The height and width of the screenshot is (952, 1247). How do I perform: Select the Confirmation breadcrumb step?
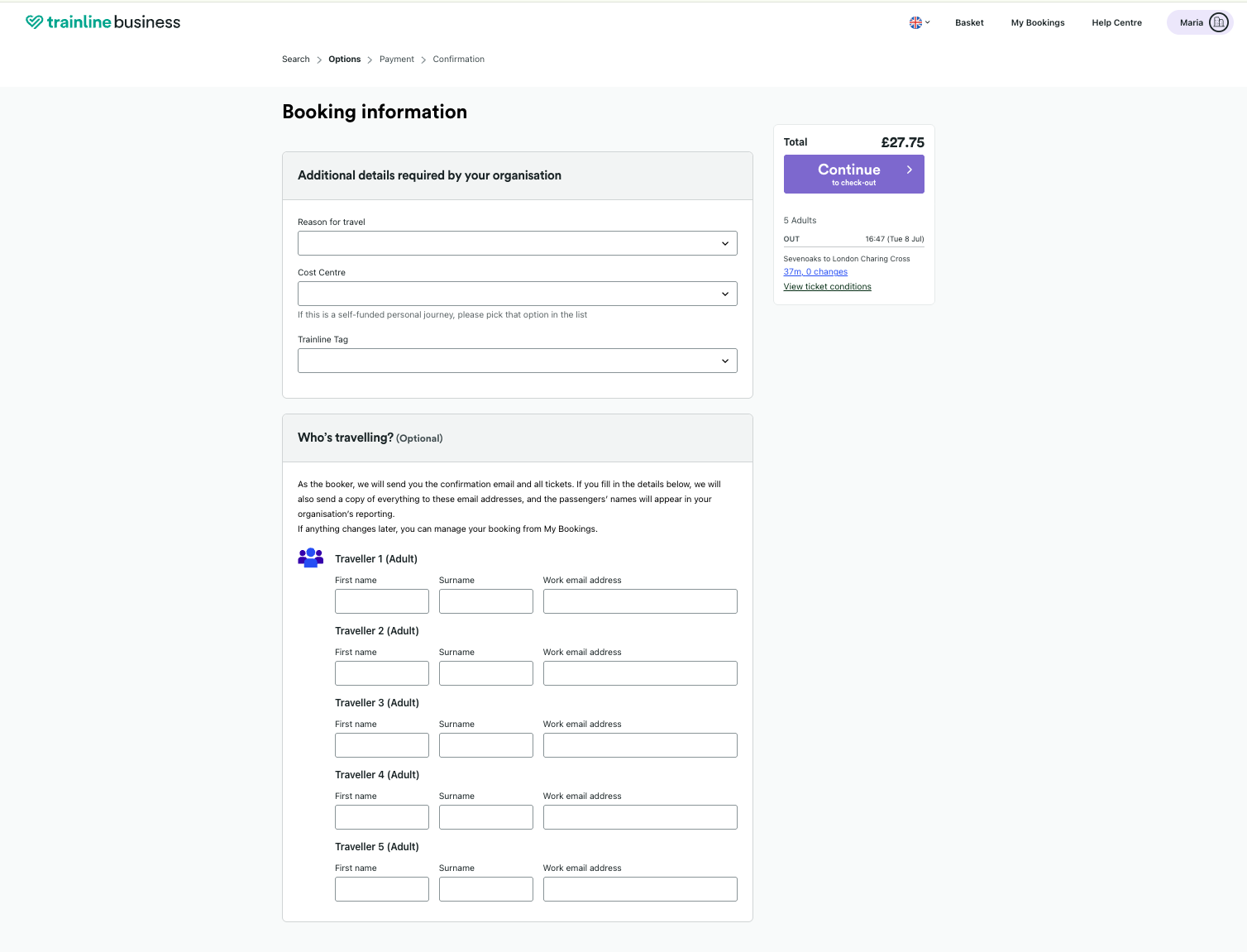coord(459,60)
